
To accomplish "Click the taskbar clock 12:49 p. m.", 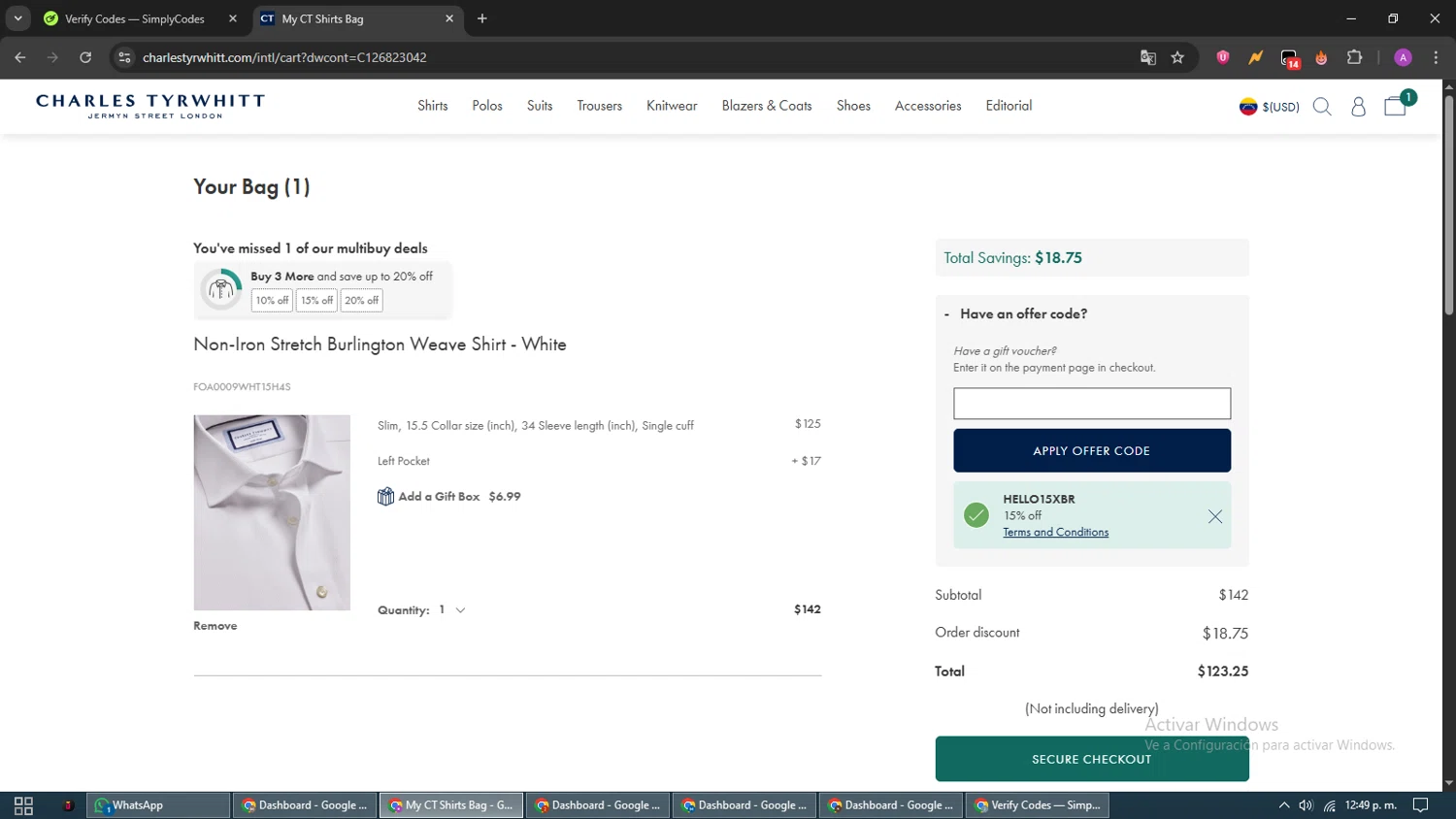I will 1371,805.
